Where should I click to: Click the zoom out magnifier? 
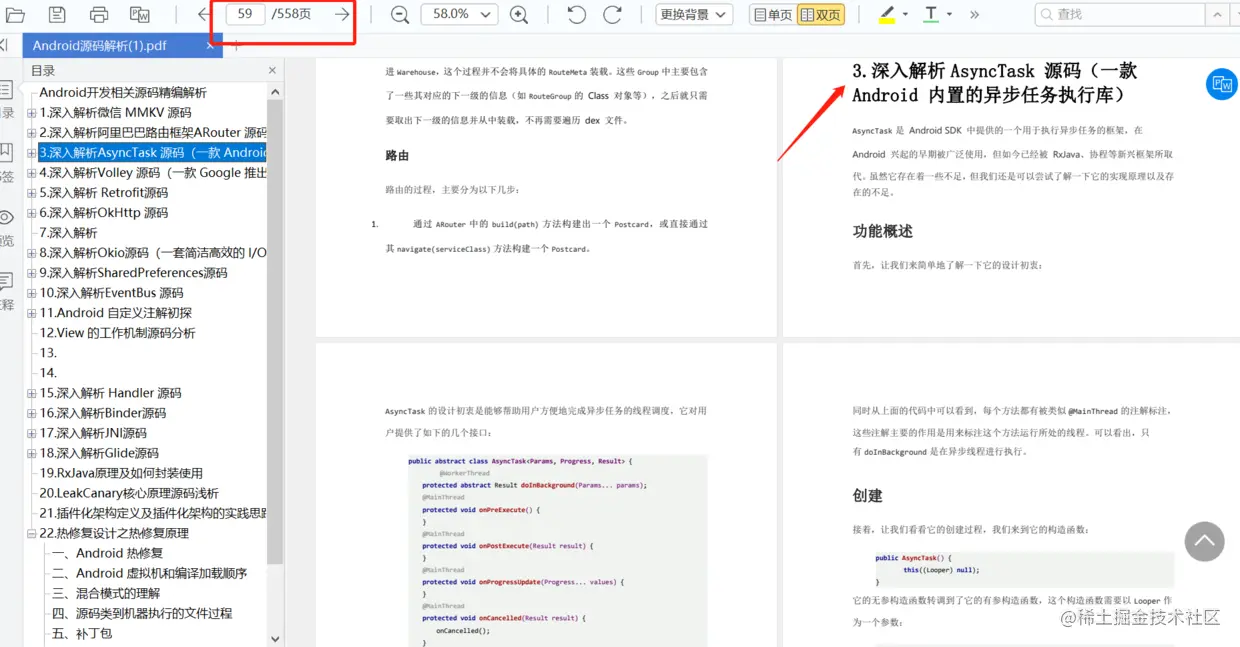click(x=399, y=14)
